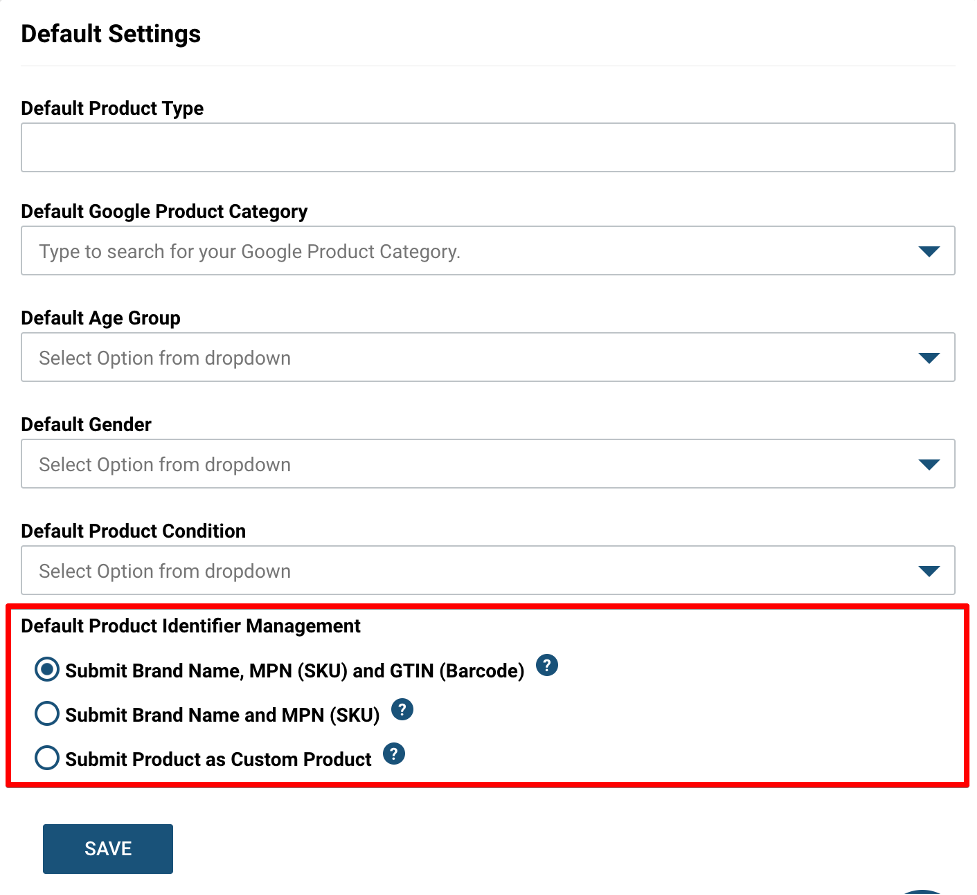This screenshot has width=977, height=895.
Task: Select Submit Brand Name, MPN and GTIN radio
Action: click(x=47, y=670)
